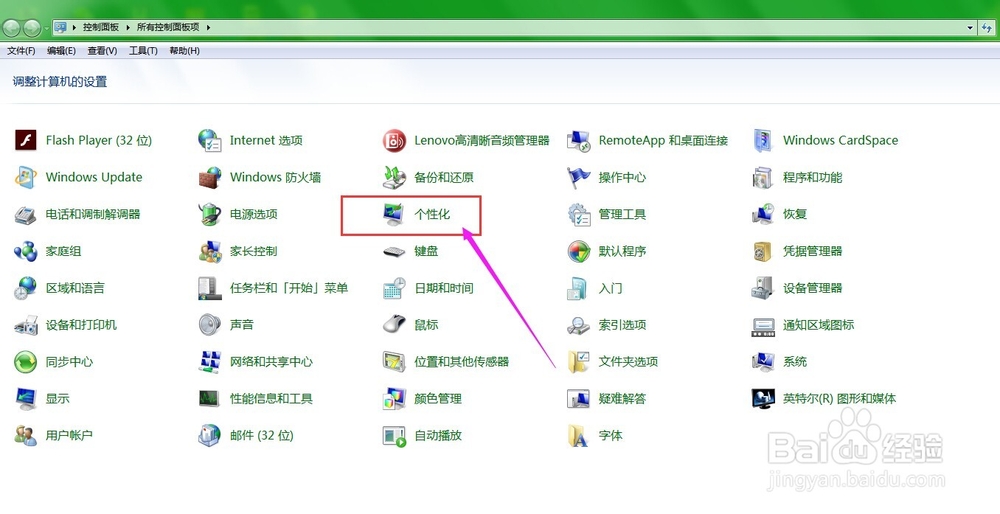Open the 英特尔(R) 图形和媒体 link
The image size is (1000, 514).
click(839, 399)
